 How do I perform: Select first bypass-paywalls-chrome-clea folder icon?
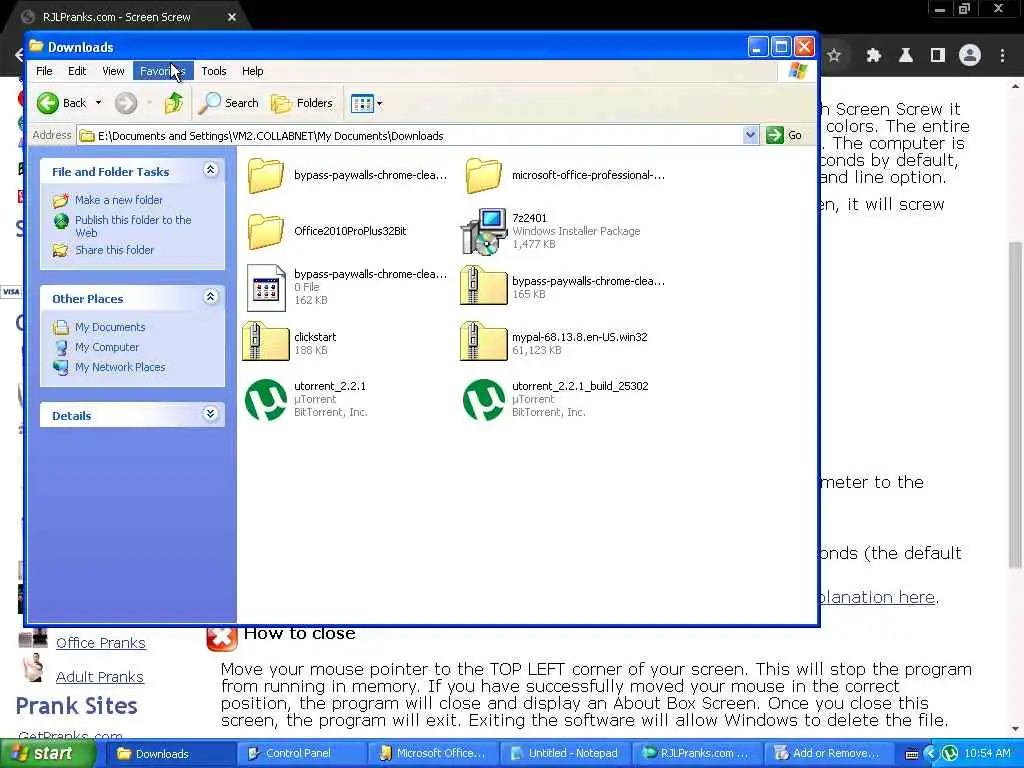click(x=265, y=175)
